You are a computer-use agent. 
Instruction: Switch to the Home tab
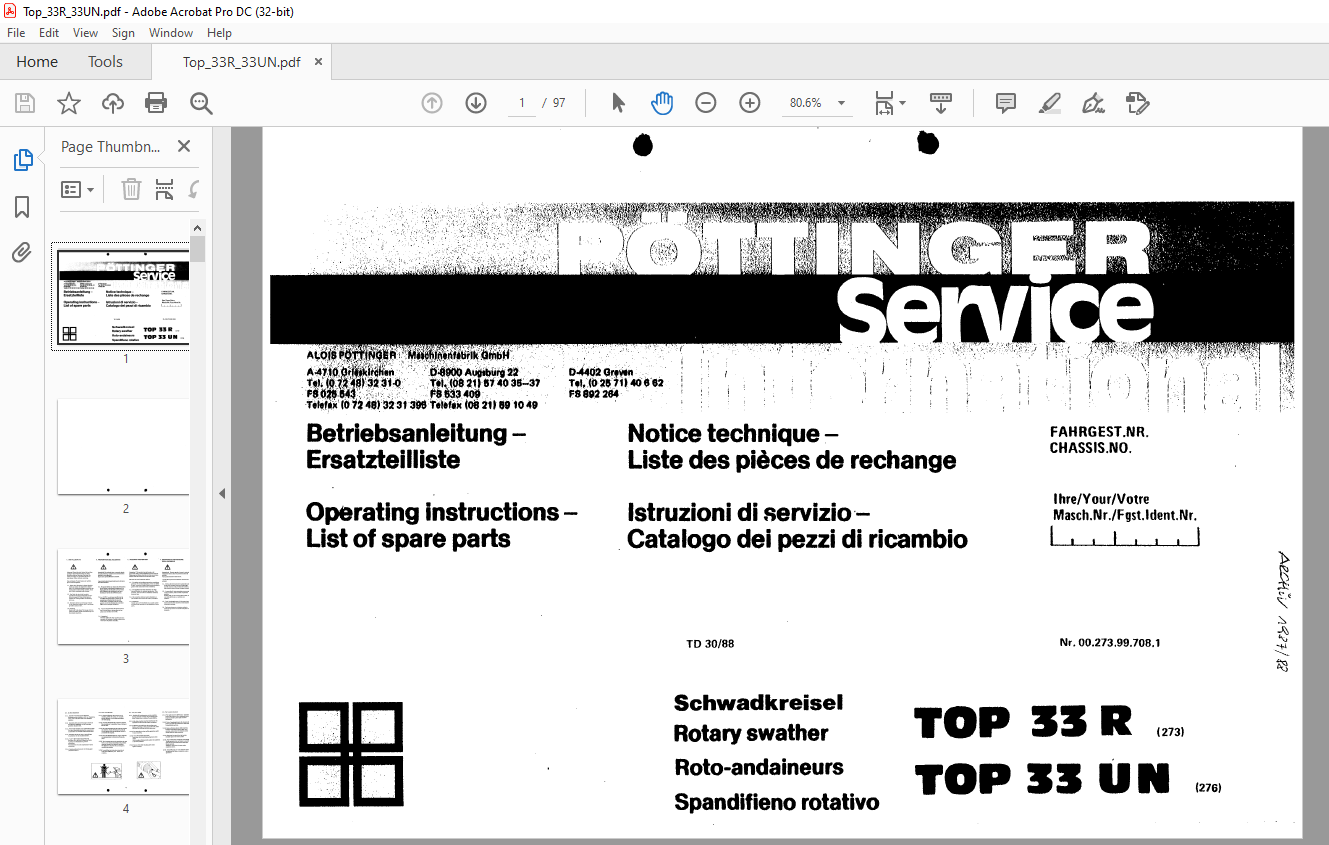point(37,62)
